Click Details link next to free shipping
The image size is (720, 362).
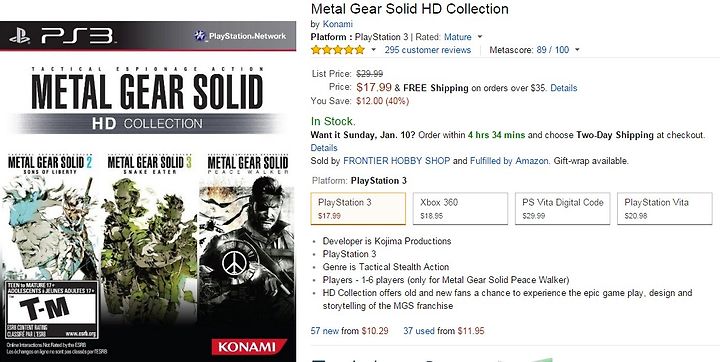[x=563, y=88]
